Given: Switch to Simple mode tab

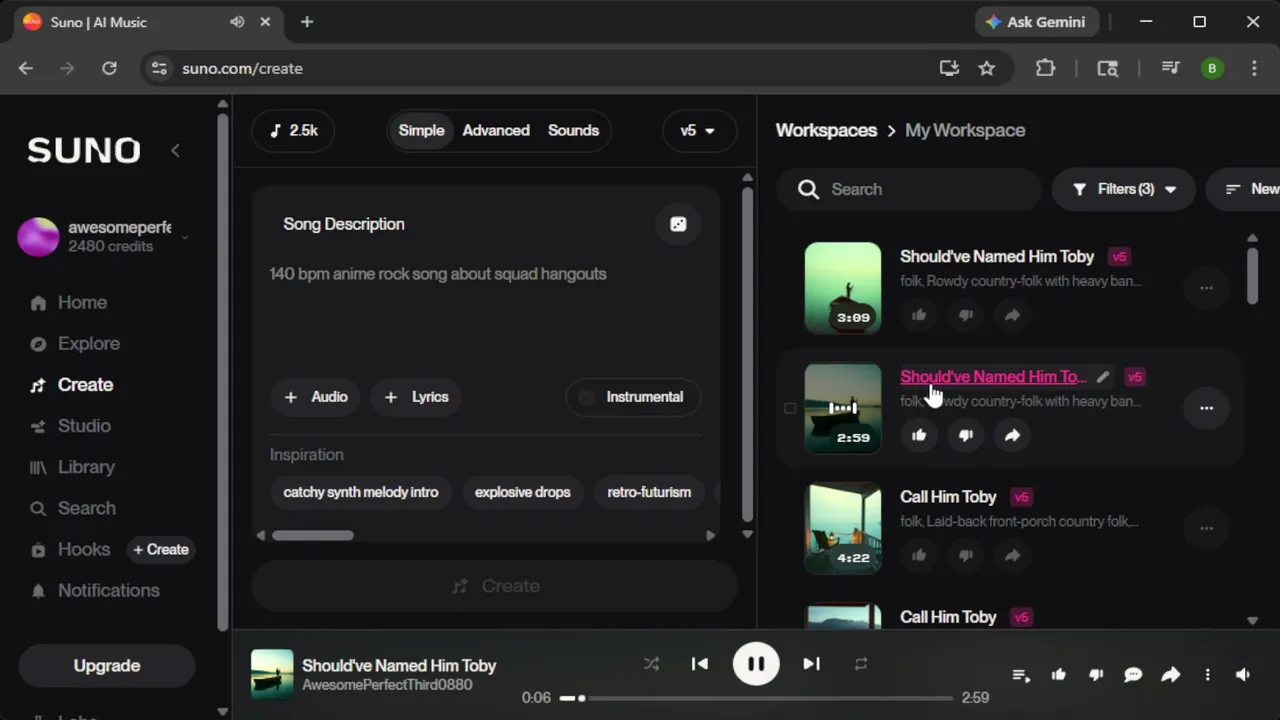Looking at the screenshot, I should 421,131.
